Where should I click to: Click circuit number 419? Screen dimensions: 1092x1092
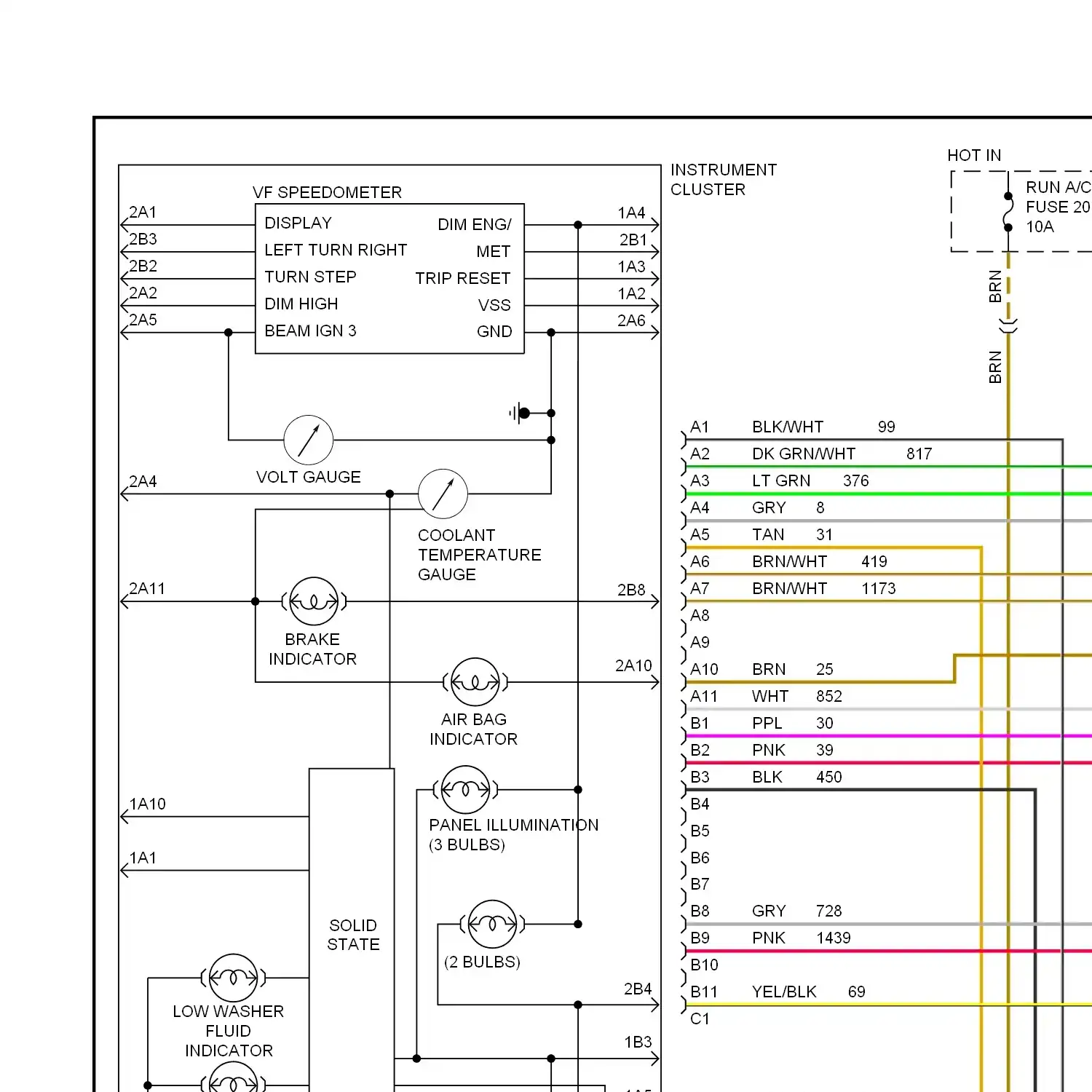[874, 561]
